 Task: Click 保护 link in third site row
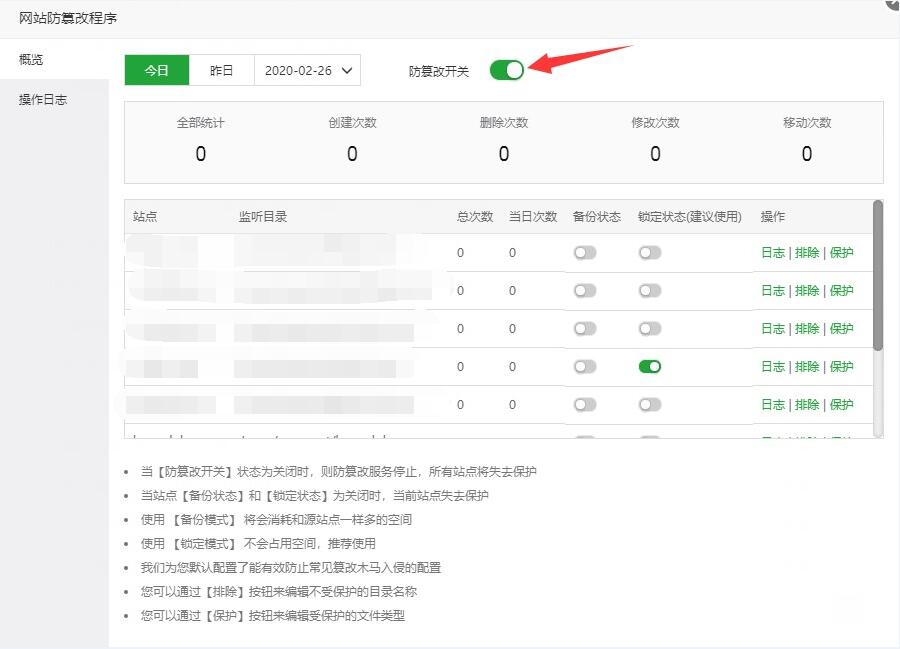pos(842,329)
